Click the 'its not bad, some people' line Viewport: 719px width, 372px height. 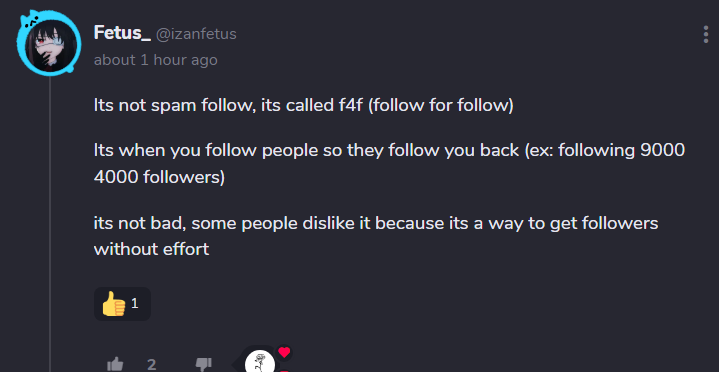tap(376, 223)
